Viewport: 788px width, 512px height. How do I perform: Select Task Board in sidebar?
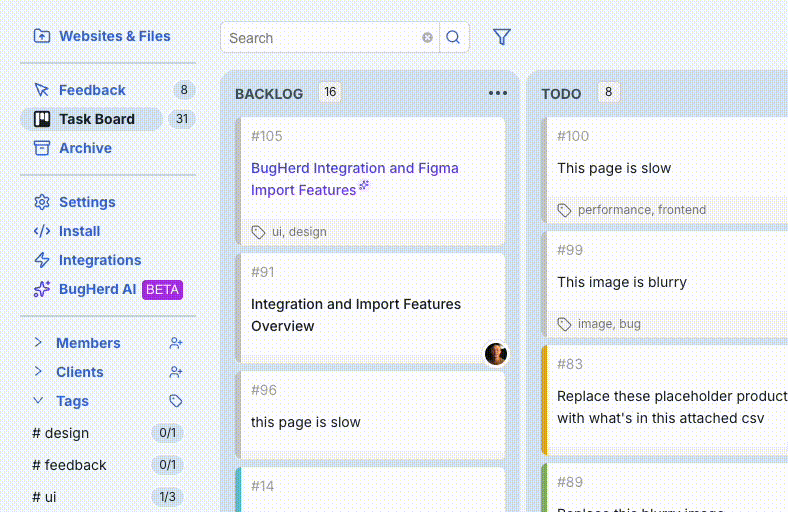[x=91, y=119]
